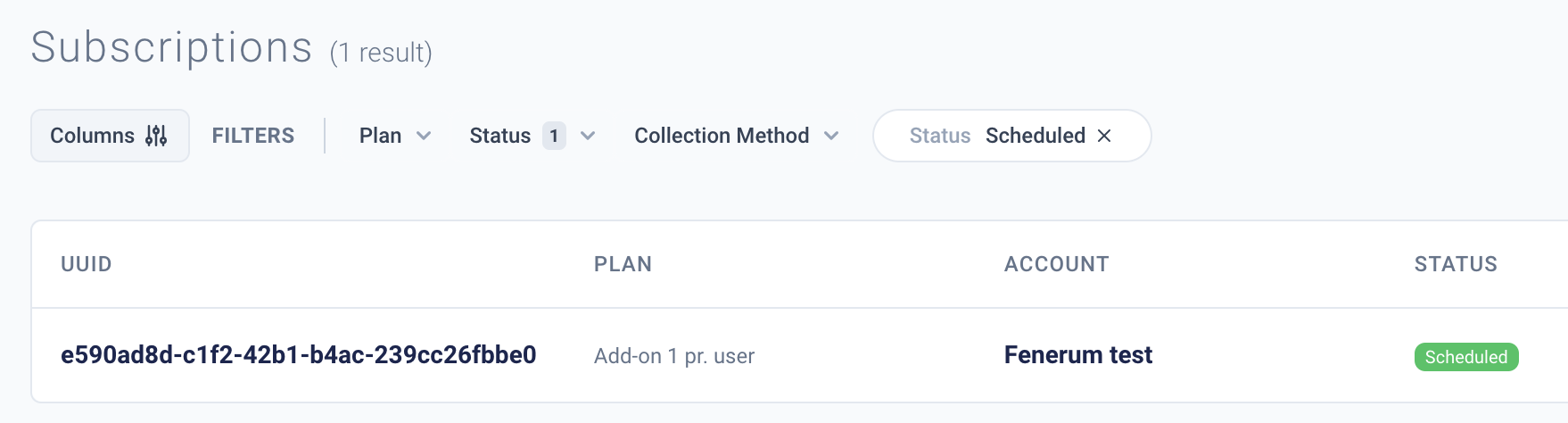Open the Status filter dropdown

click(532, 136)
